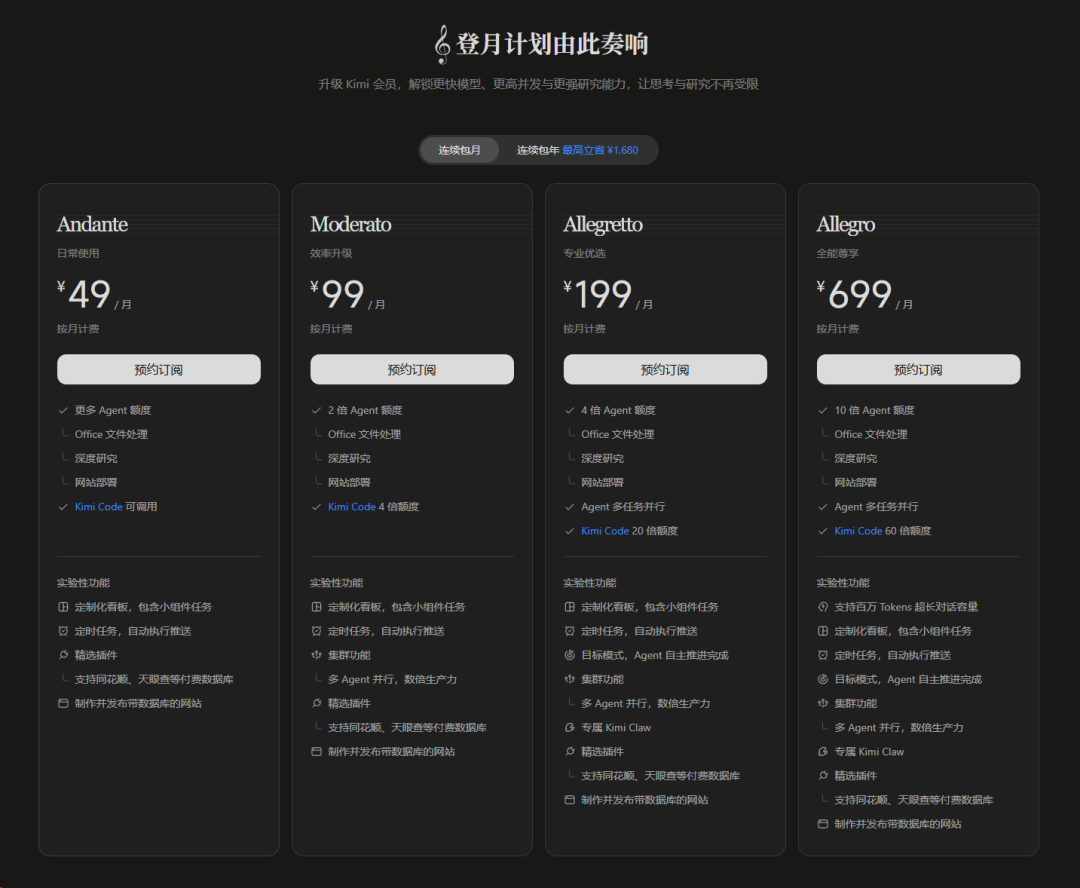Click plugin icon beside 精选插件 in Andante

pyautogui.click(x=63, y=655)
